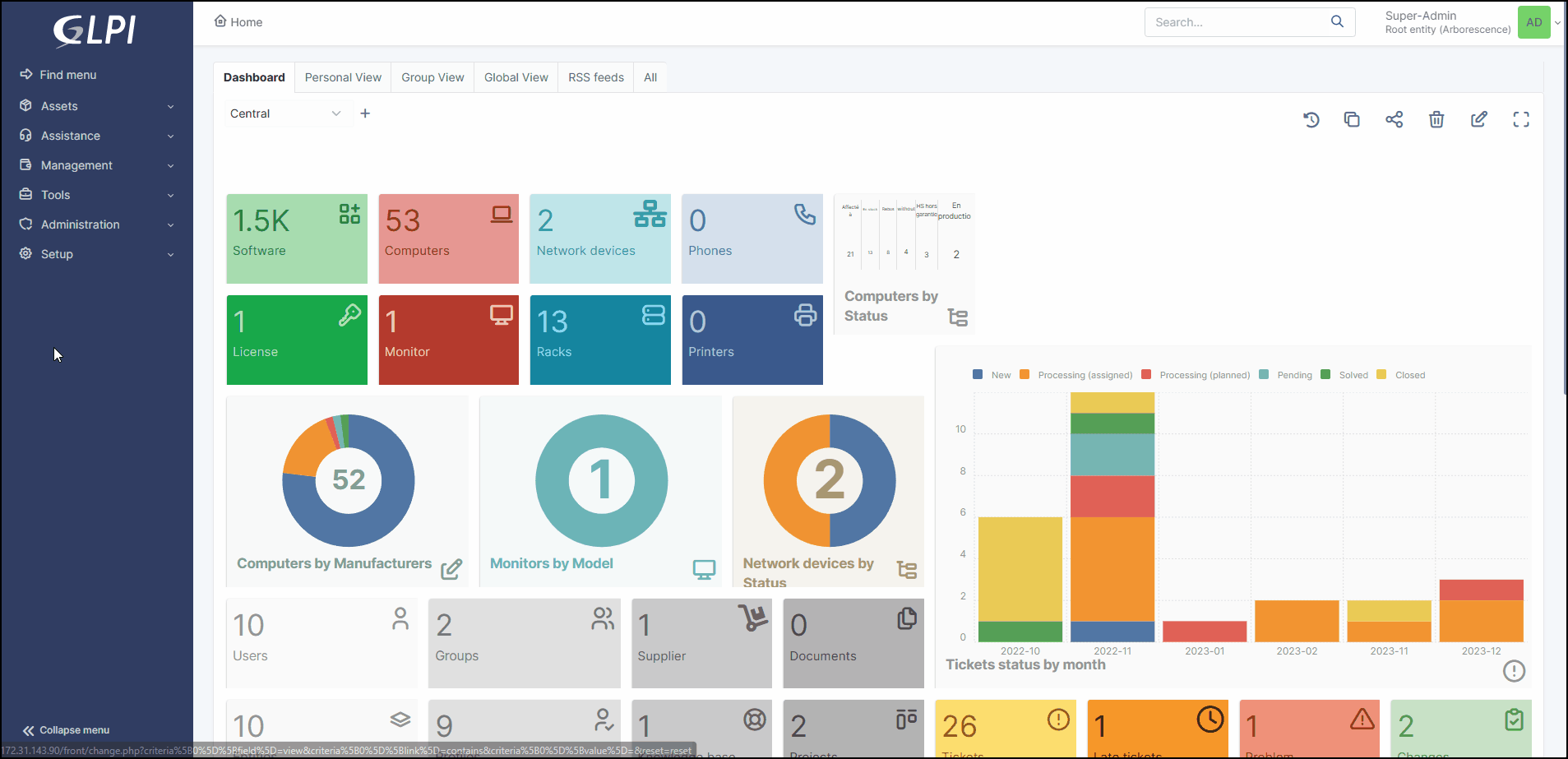Expand the Assets menu

(97, 106)
